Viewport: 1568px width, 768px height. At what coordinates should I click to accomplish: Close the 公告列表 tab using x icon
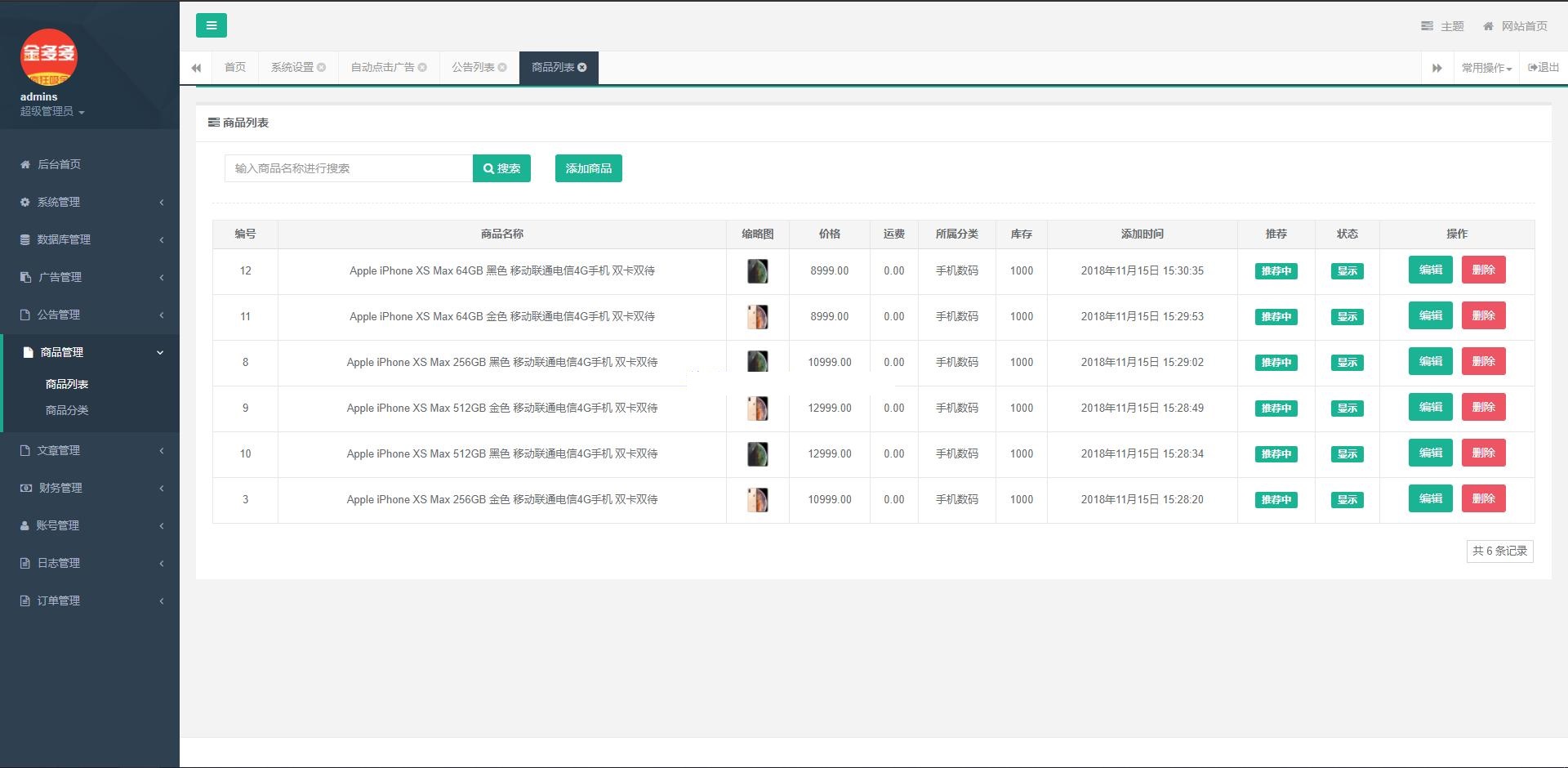click(502, 68)
